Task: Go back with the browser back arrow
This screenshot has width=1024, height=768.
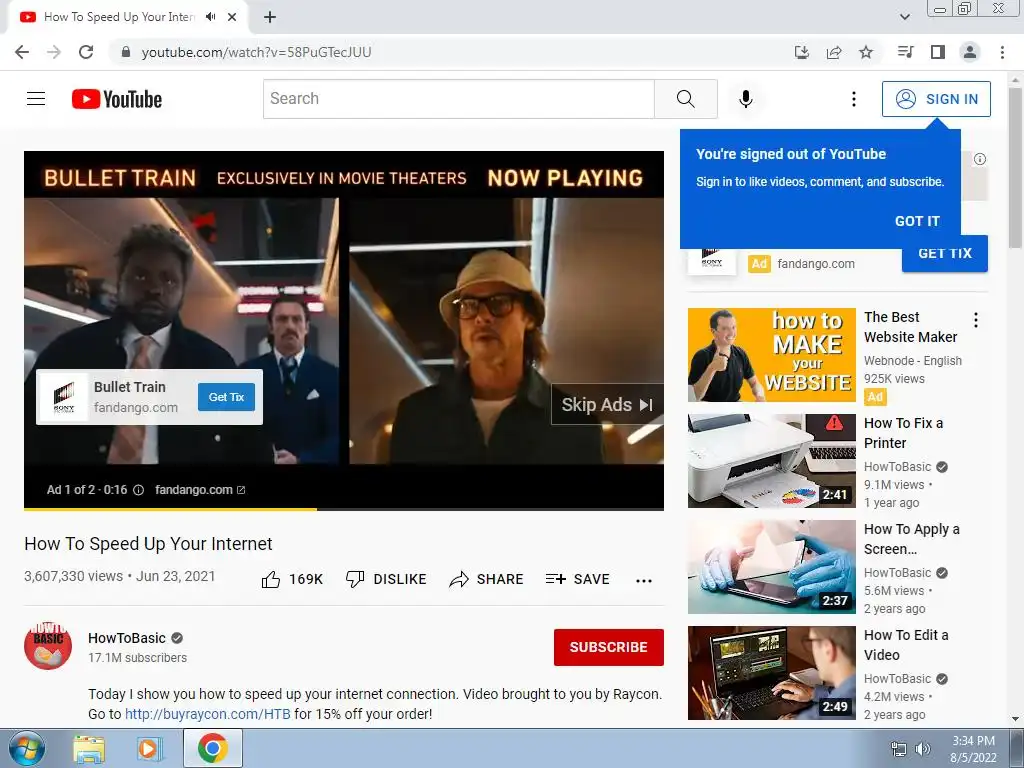Action: pos(22,52)
